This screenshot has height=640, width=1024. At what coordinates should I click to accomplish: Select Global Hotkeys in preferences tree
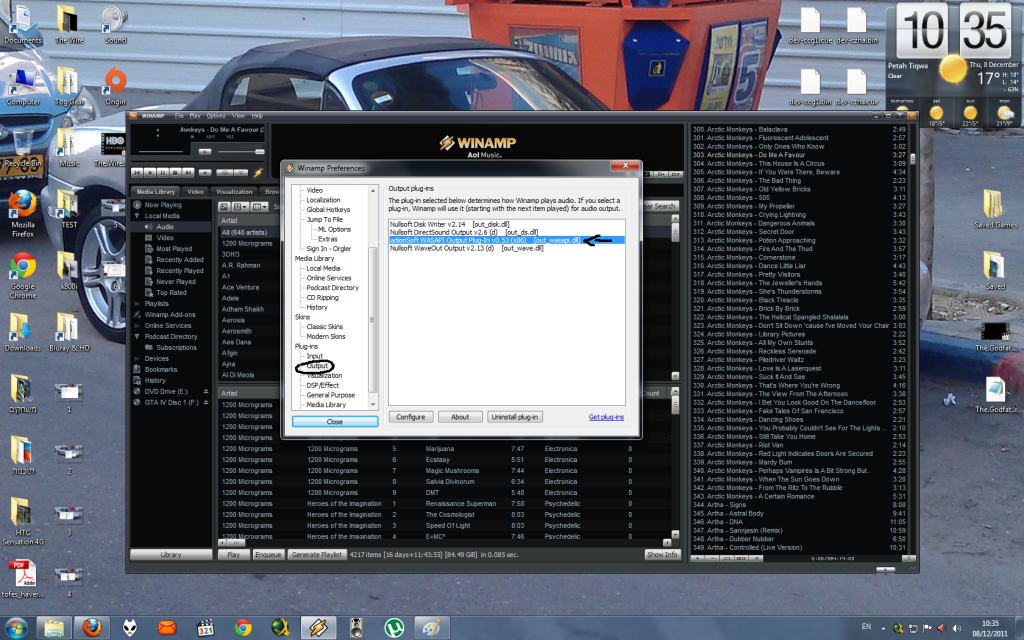pos(328,210)
